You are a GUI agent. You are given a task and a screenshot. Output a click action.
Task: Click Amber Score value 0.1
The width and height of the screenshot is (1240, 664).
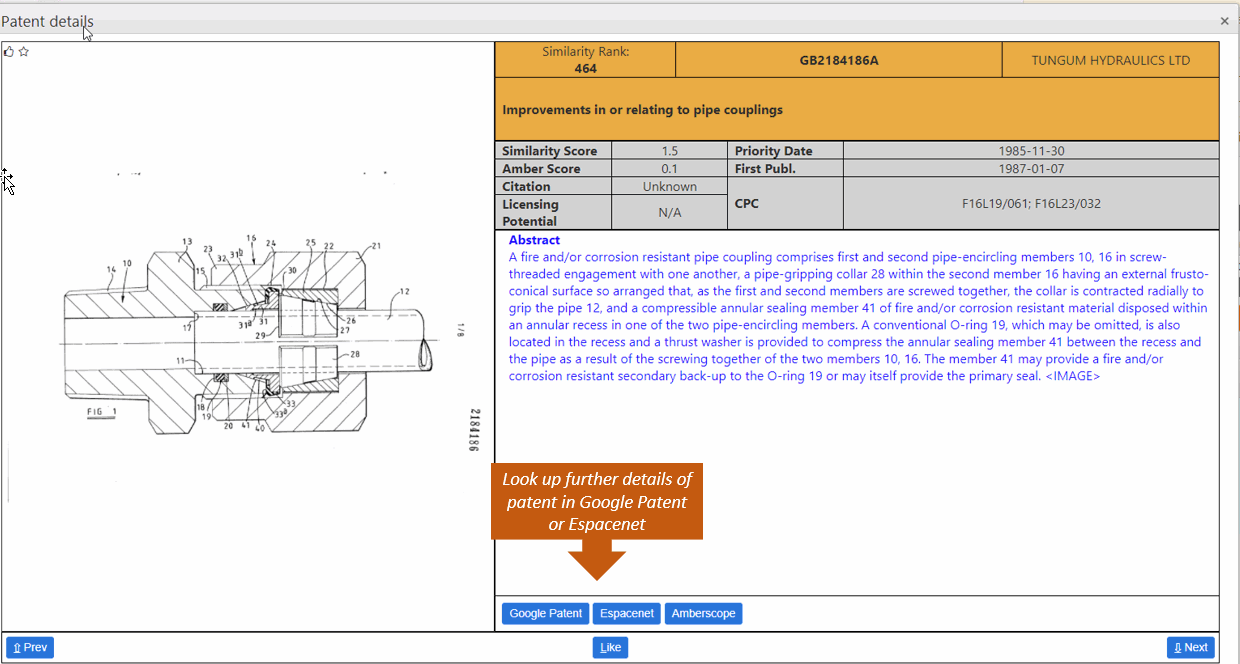(670, 169)
